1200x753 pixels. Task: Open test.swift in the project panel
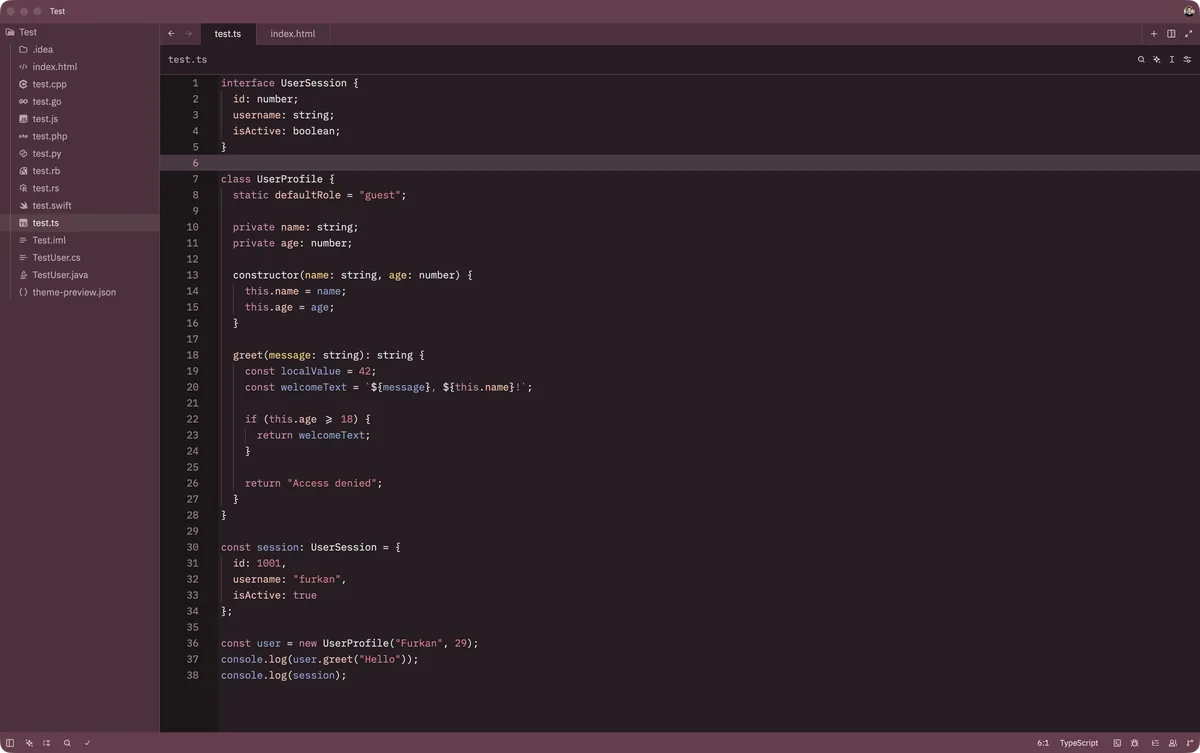80,205
